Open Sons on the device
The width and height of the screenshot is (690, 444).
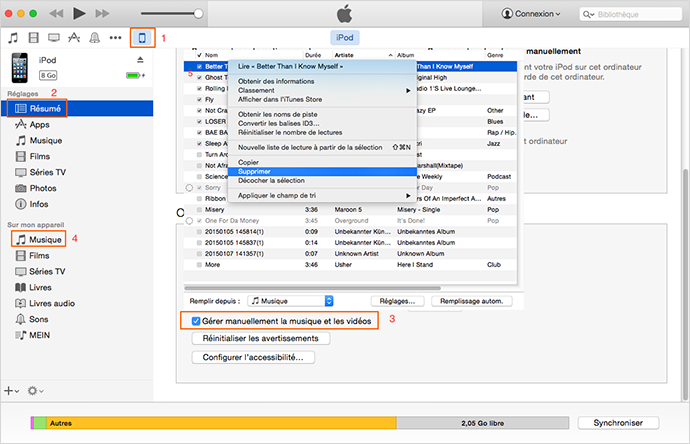(32, 319)
